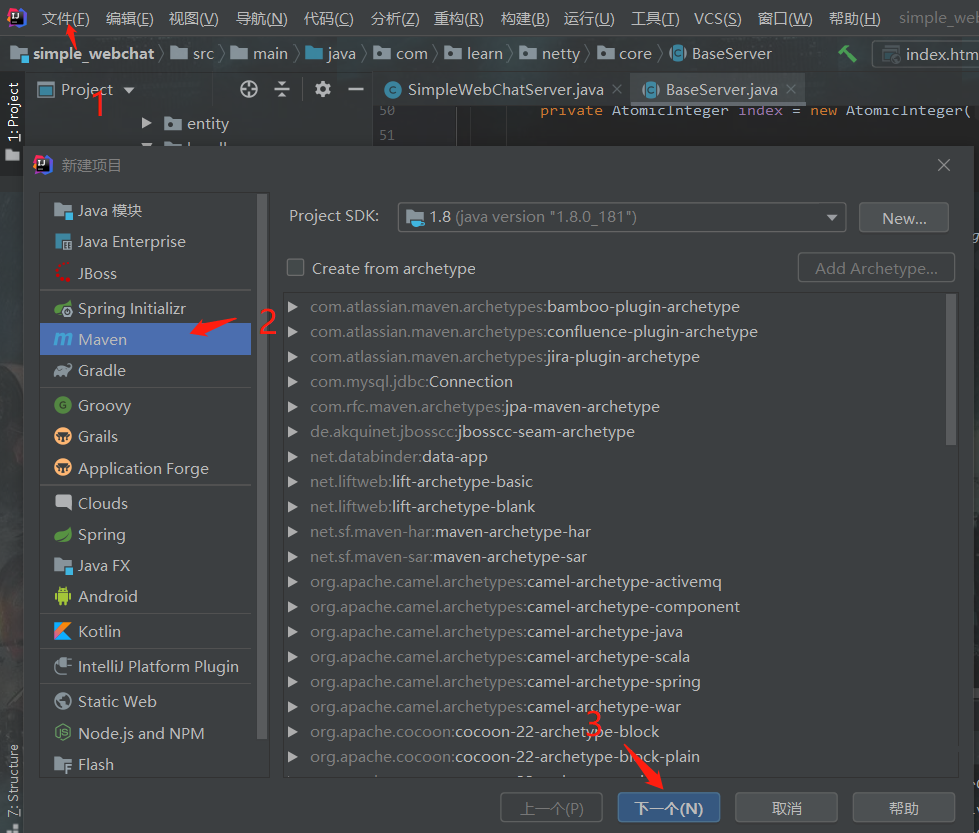Viewport: 979px width, 833px height.
Task: Click 取消 cancel button
Action: coord(786,808)
